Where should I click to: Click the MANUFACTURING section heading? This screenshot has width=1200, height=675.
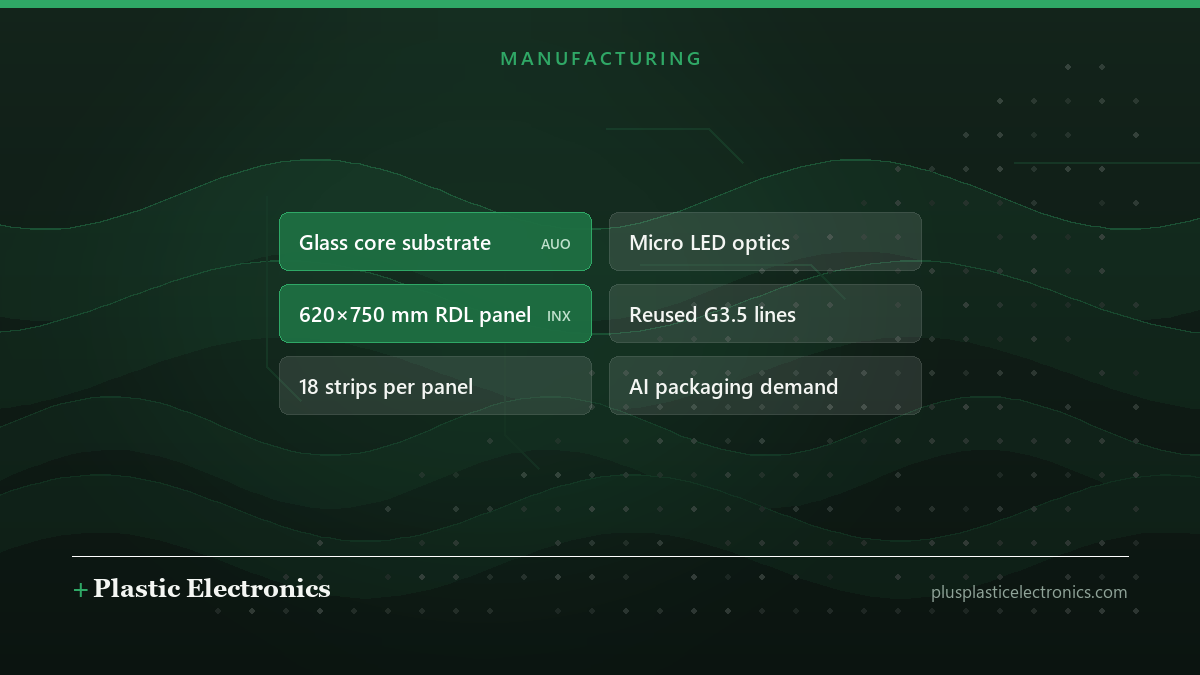(601, 59)
